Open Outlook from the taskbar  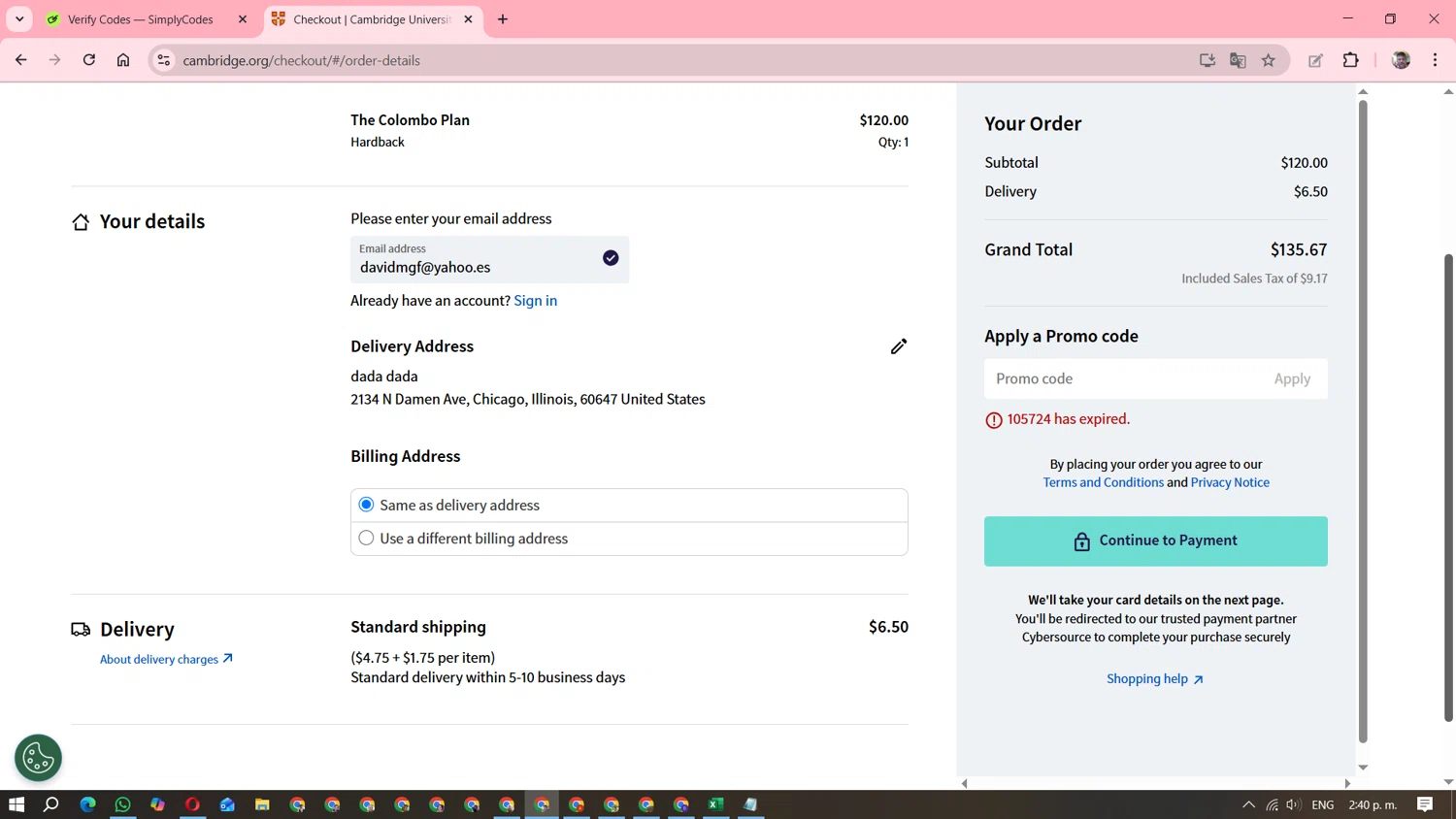(x=227, y=804)
